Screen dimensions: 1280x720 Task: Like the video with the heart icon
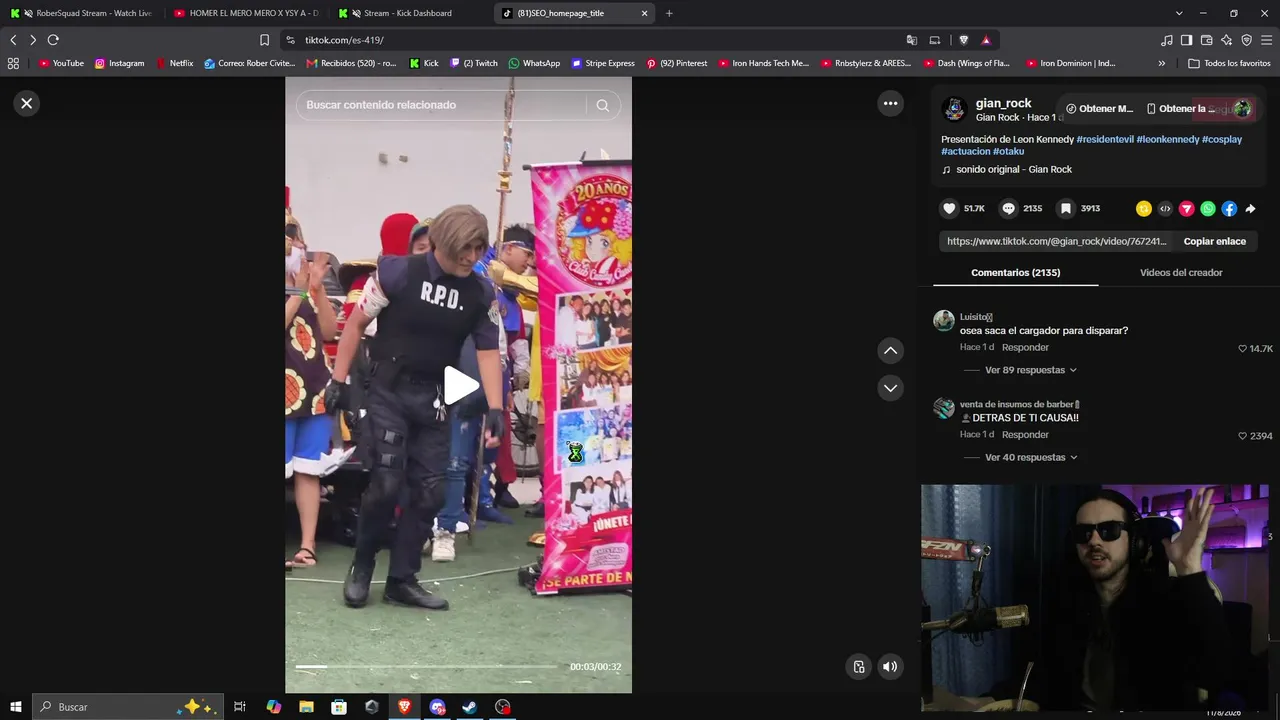pyautogui.click(x=949, y=208)
